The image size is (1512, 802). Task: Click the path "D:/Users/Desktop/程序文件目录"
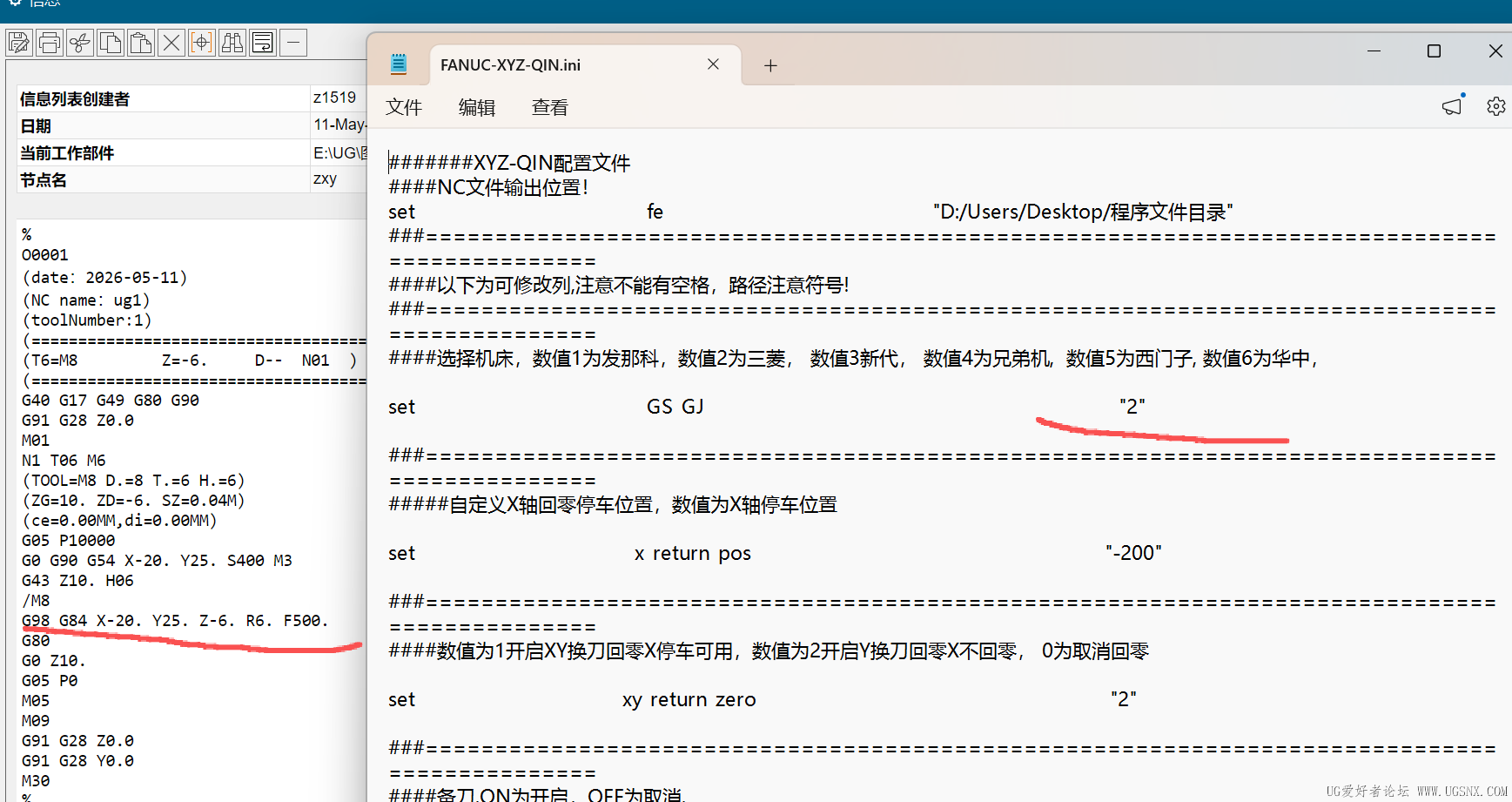(x=1083, y=212)
